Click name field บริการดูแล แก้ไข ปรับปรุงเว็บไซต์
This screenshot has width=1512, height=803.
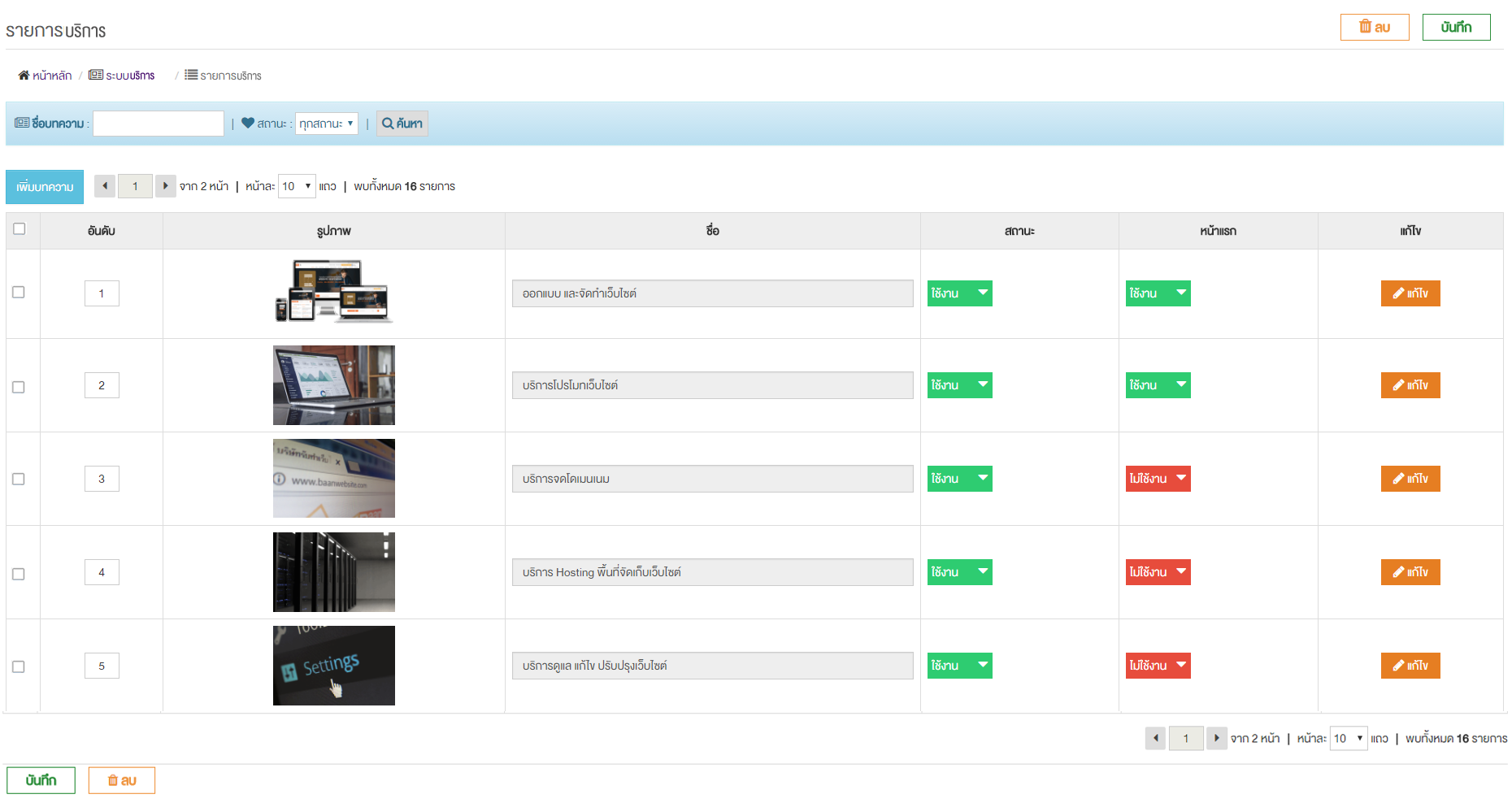[x=713, y=666]
